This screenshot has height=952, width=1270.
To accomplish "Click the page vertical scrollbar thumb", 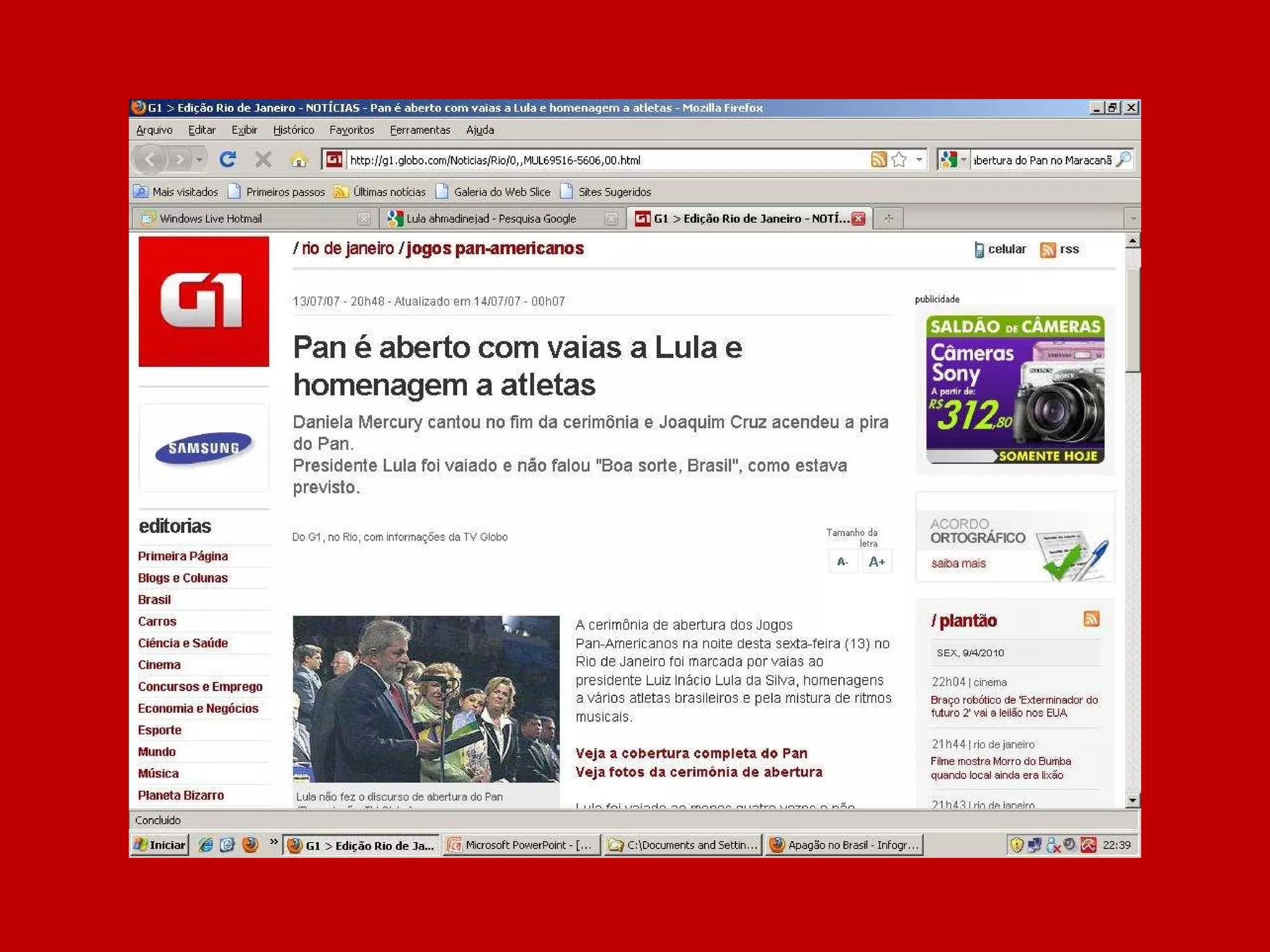I will (x=1132, y=319).
